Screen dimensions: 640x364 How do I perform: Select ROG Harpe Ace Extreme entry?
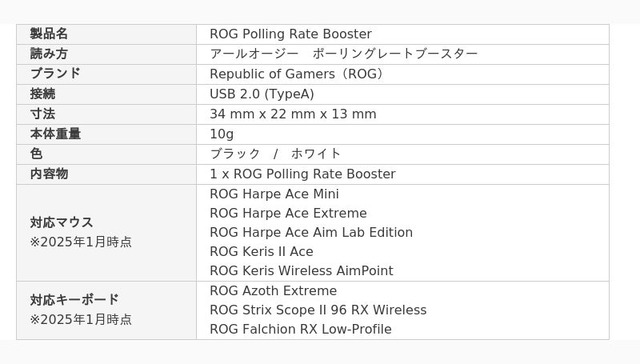[288, 213]
